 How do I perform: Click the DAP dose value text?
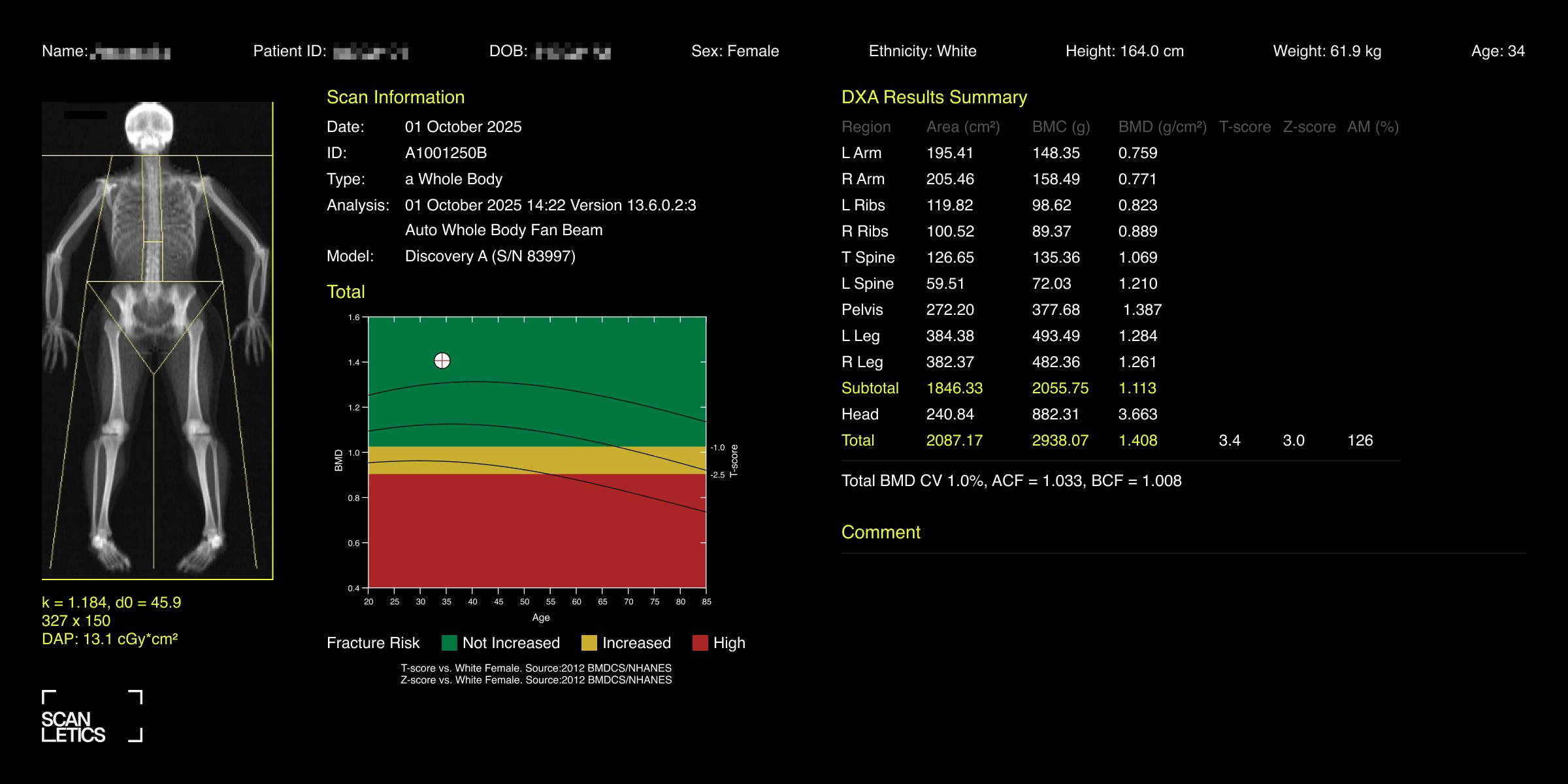tap(110, 639)
